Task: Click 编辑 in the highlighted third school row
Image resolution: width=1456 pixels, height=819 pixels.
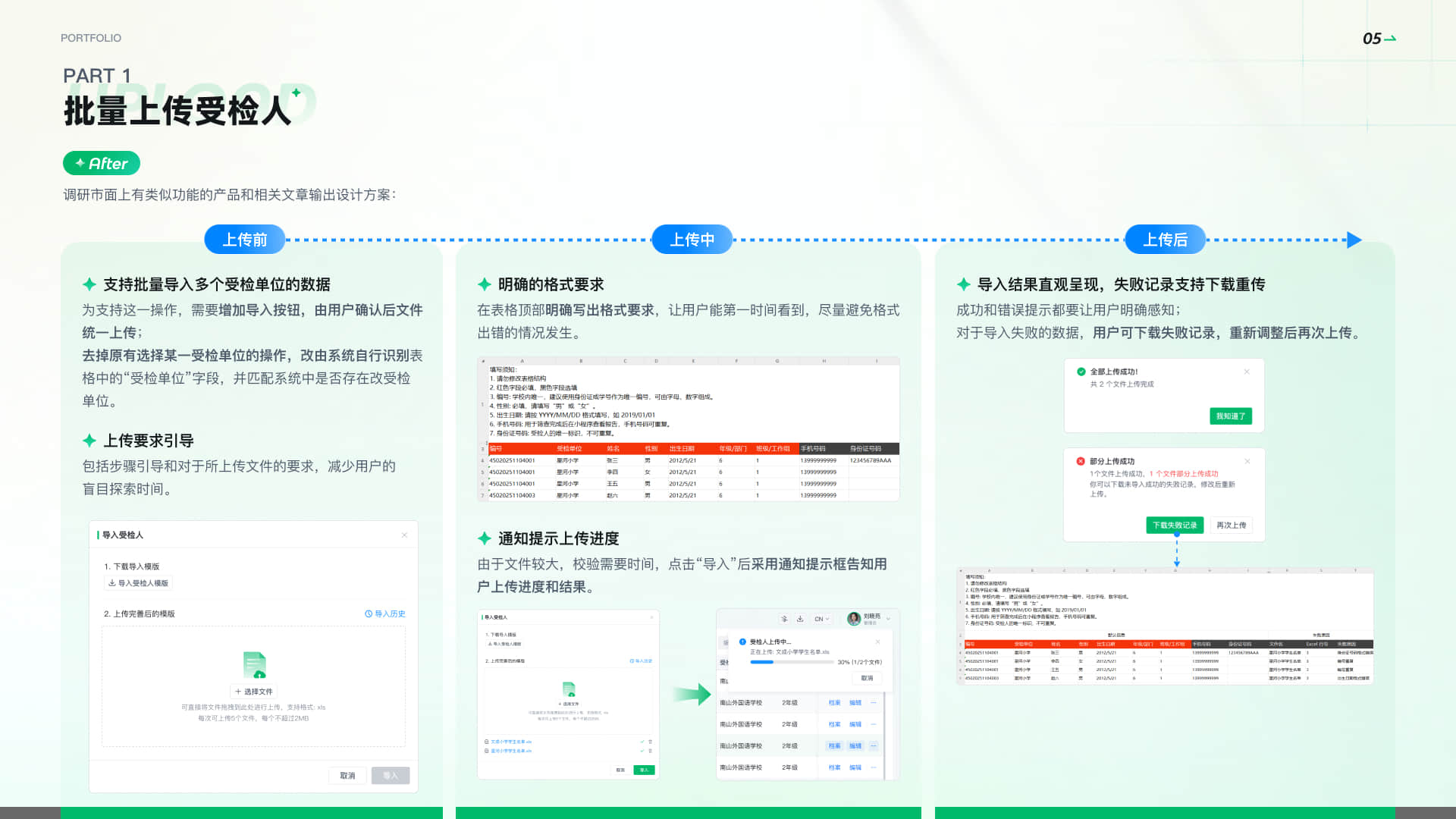Action: point(855,746)
